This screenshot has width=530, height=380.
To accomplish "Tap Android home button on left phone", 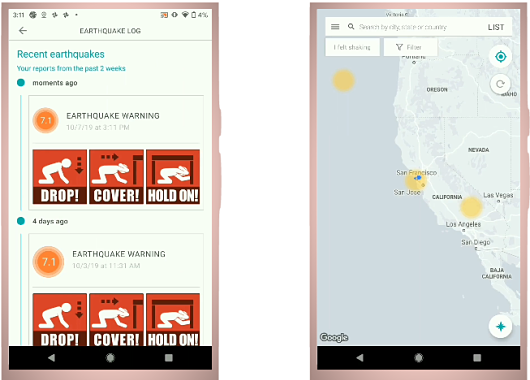I will click(x=110, y=358).
